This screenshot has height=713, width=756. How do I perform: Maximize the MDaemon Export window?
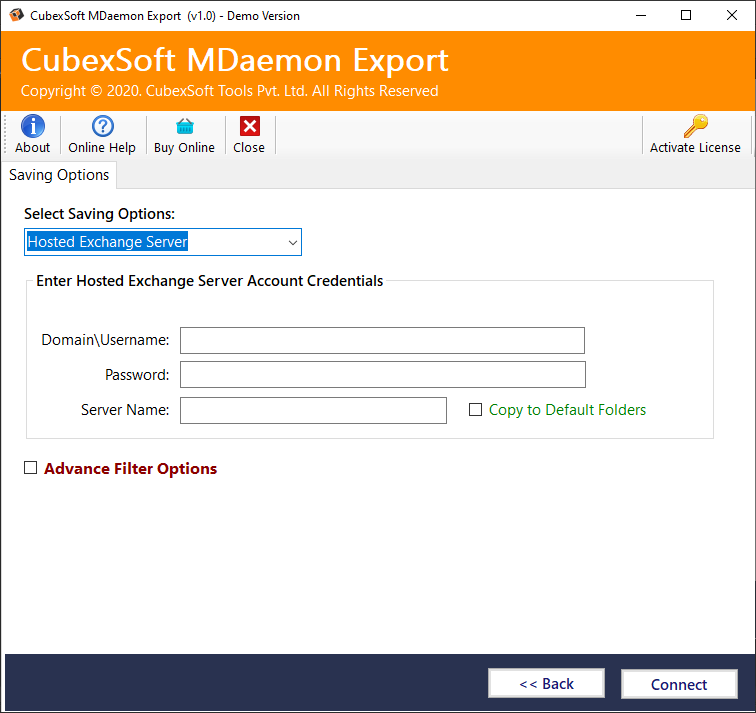click(x=686, y=15)
